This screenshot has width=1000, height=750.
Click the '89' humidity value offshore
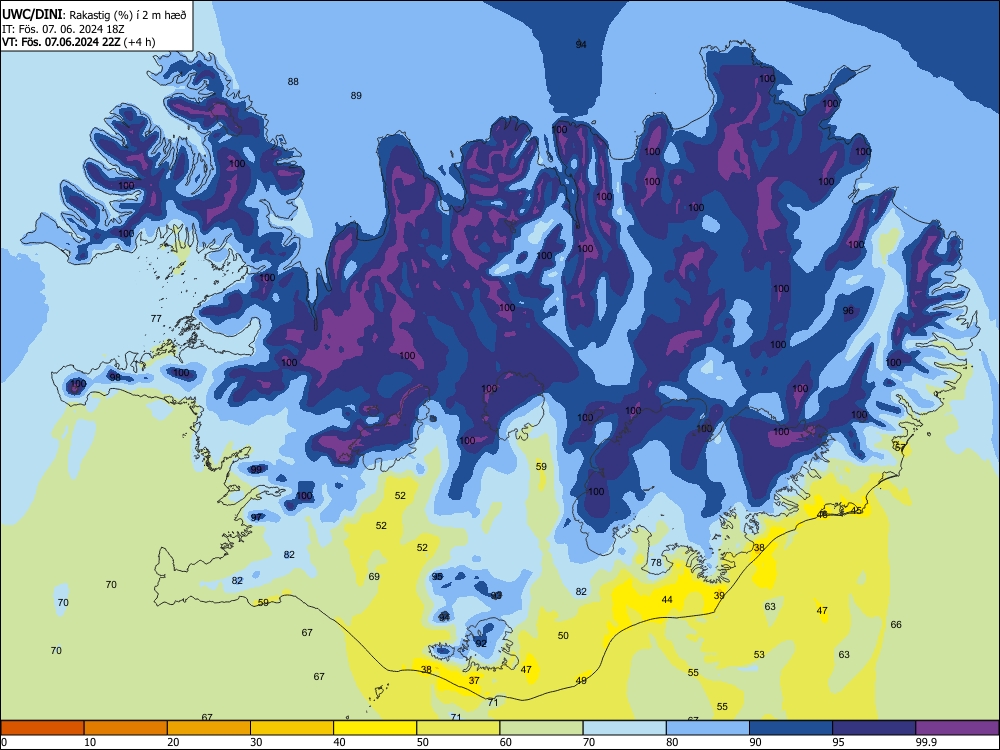click(356, 96)
